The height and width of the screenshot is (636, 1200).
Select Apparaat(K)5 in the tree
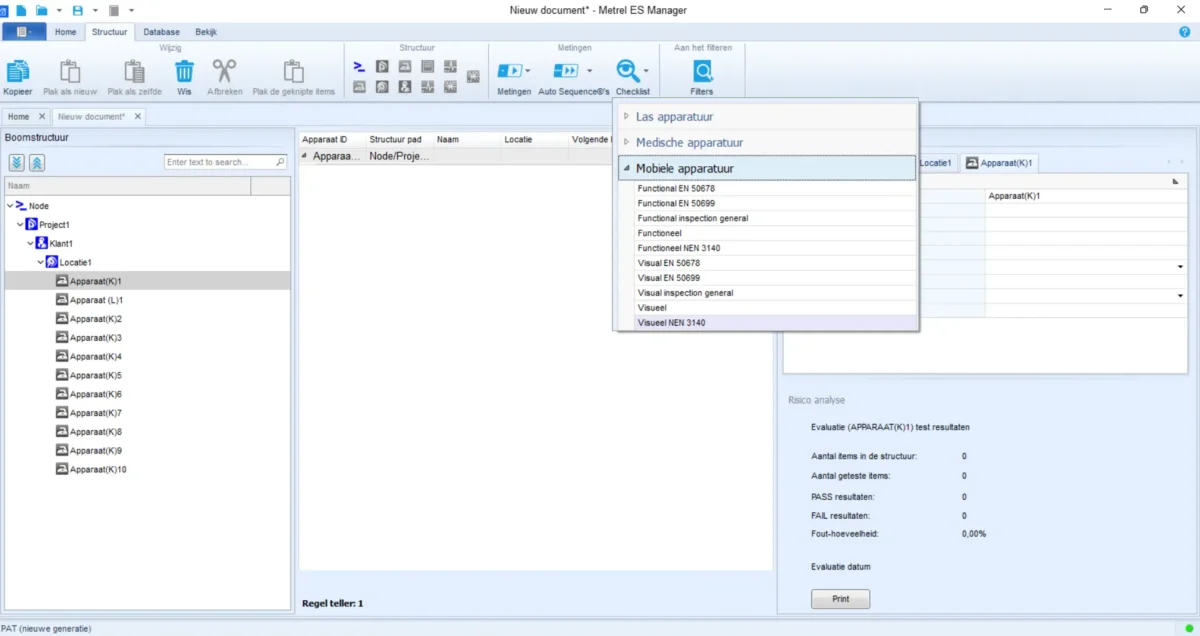click(96, 375)
